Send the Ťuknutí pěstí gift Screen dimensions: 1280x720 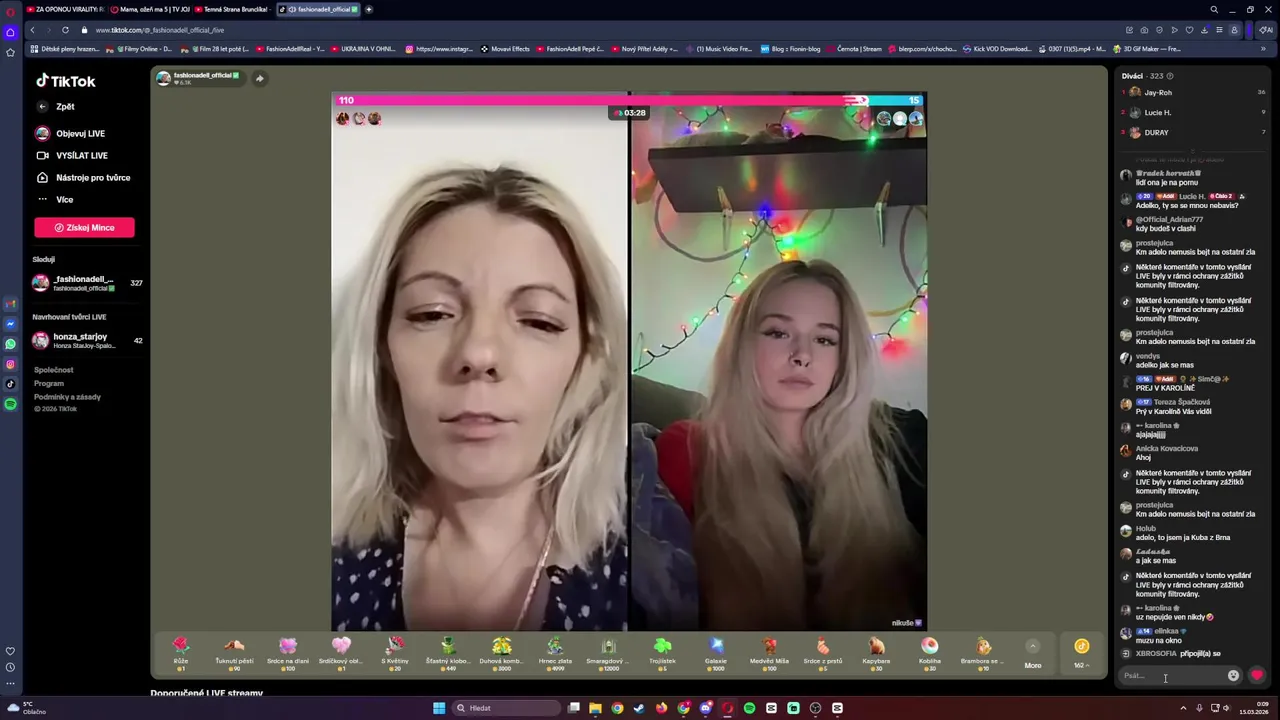click(x=234, y=653)
